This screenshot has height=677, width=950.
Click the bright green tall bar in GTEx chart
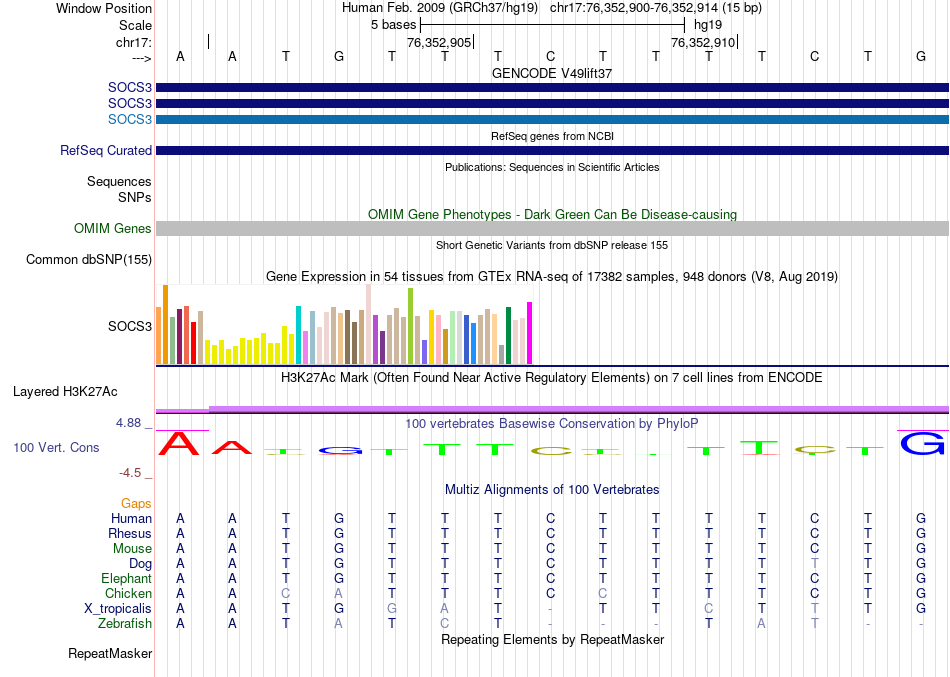point(411,325)
